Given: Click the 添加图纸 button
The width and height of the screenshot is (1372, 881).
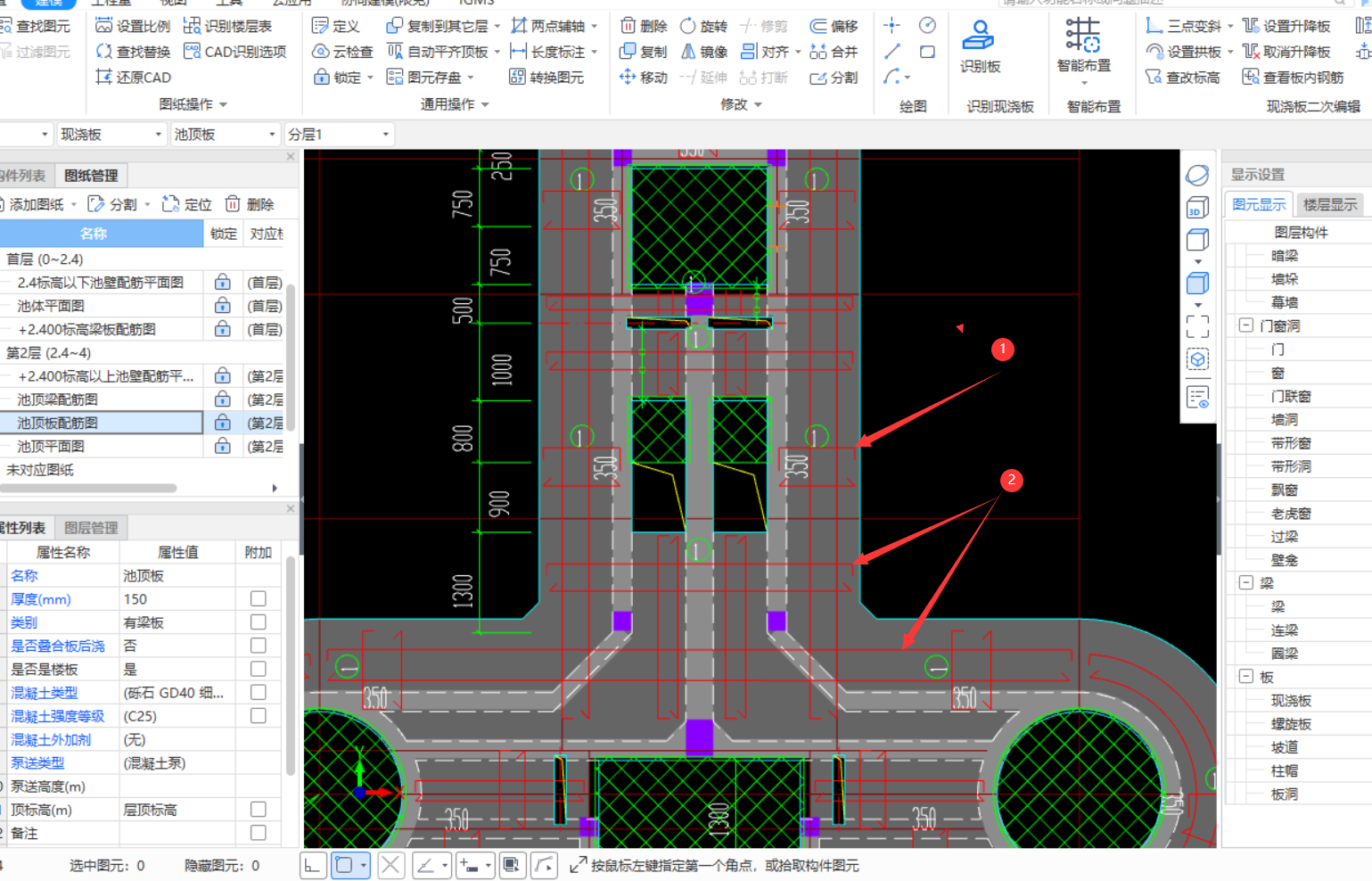Looking at the screenshot, I should point(38,204).
